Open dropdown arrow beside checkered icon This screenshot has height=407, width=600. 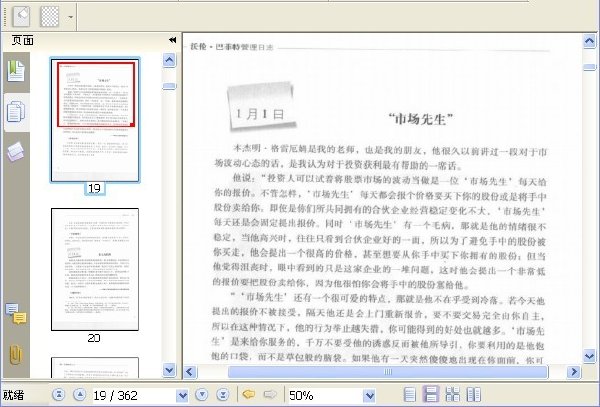tap(70, 17)
